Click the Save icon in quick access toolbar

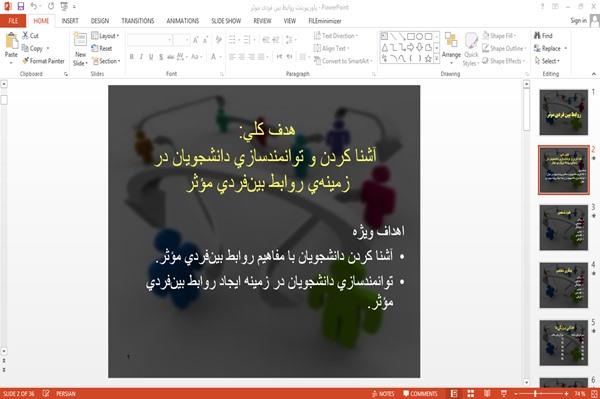21,6
